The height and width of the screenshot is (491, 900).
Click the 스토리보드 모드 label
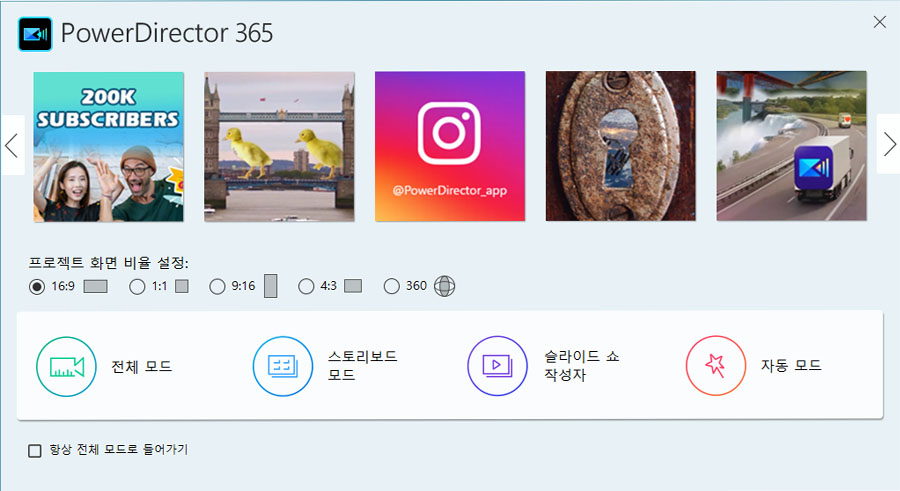363,366
